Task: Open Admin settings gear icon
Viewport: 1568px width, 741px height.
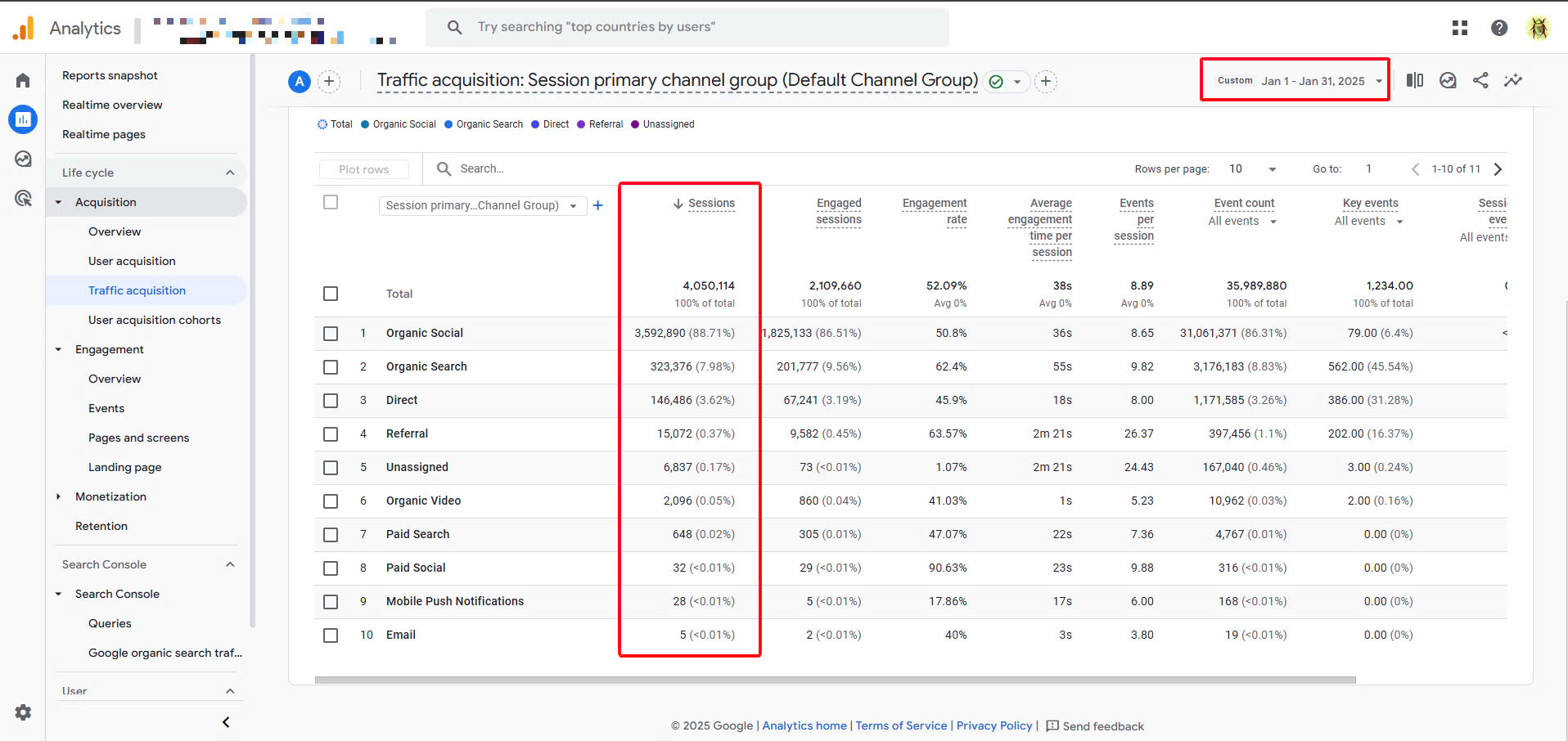Action: pos(23,712)
